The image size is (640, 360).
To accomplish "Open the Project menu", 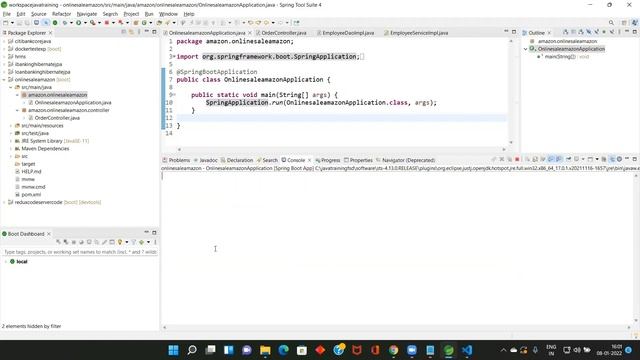I will pyautogui.click(x=131, y=14).
